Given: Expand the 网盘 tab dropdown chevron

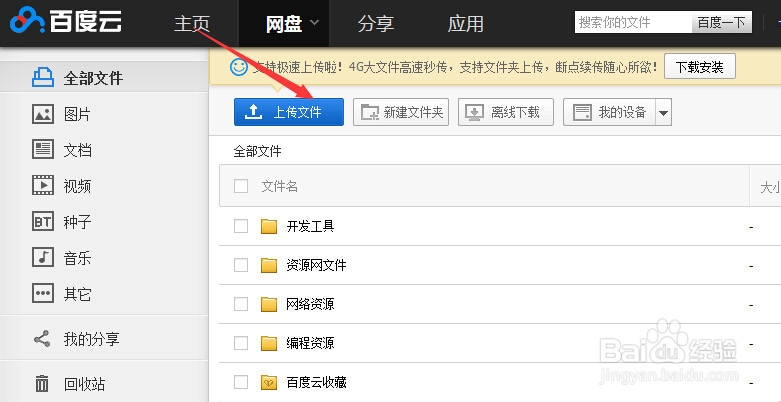Looking at the screenshot, I should [314, 22].
